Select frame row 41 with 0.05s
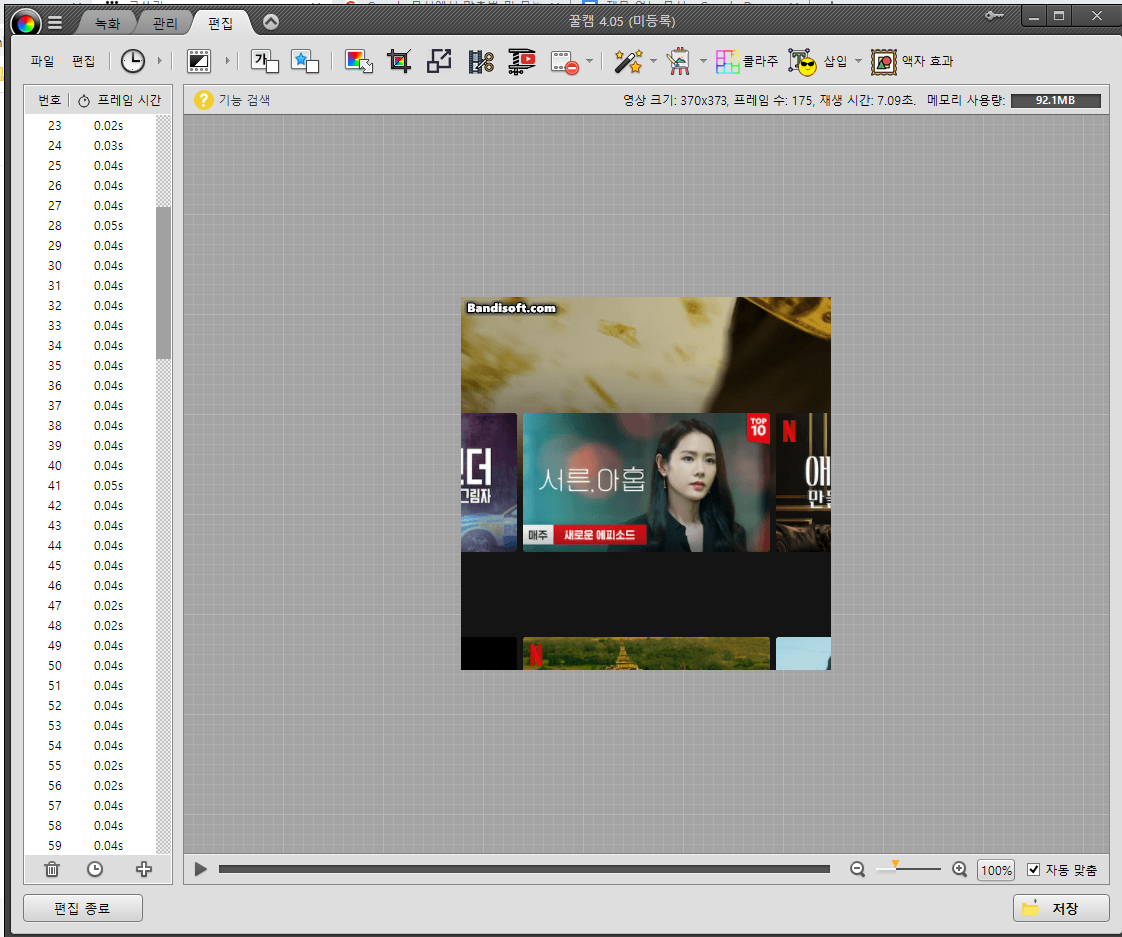 (90, 485)
